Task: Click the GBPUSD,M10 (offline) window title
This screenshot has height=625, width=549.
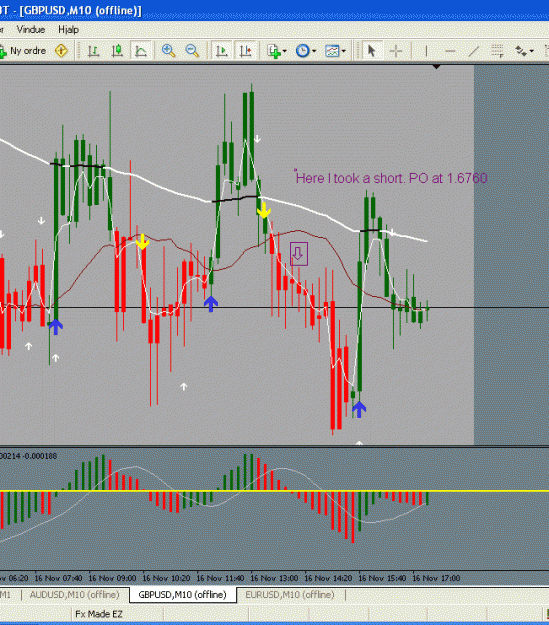Action: [80, 10]
